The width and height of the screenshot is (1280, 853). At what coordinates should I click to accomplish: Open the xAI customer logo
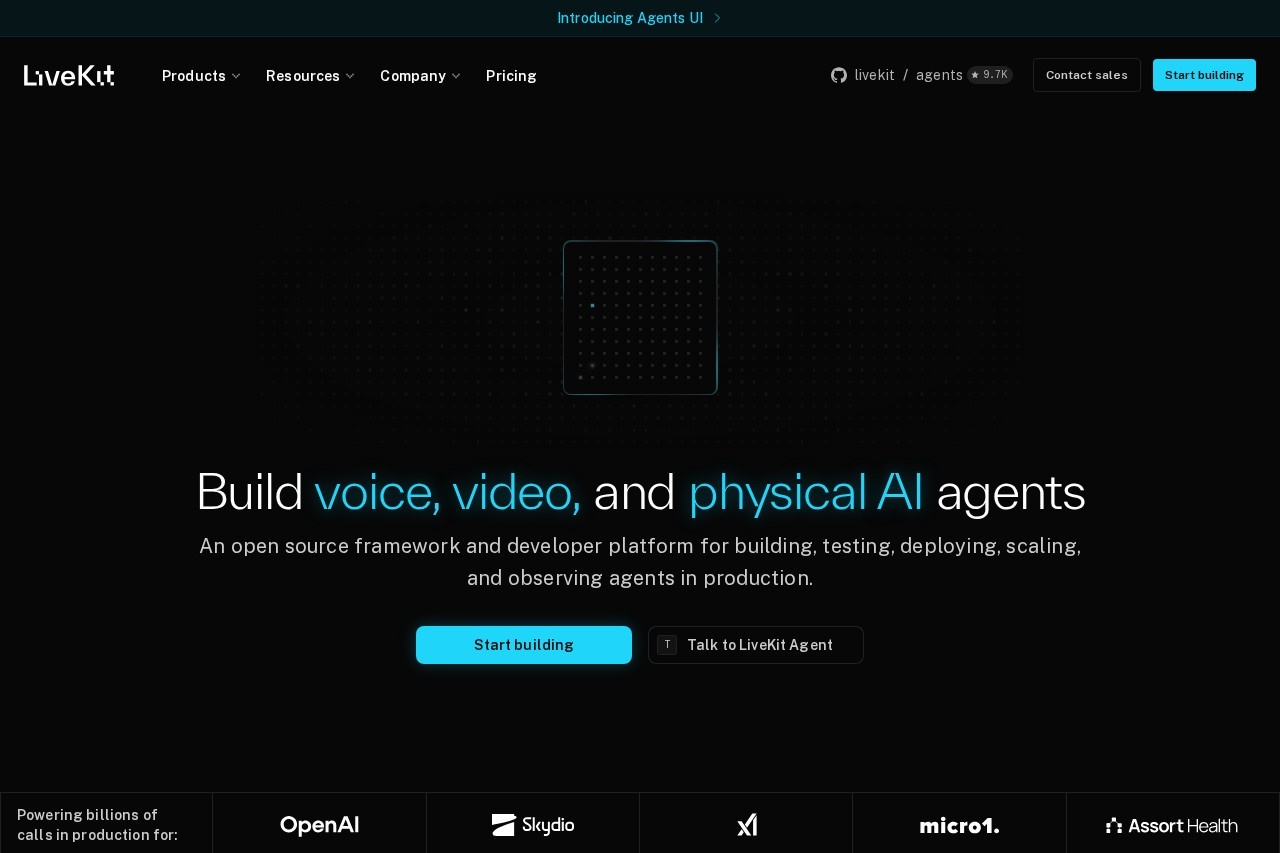746,825
